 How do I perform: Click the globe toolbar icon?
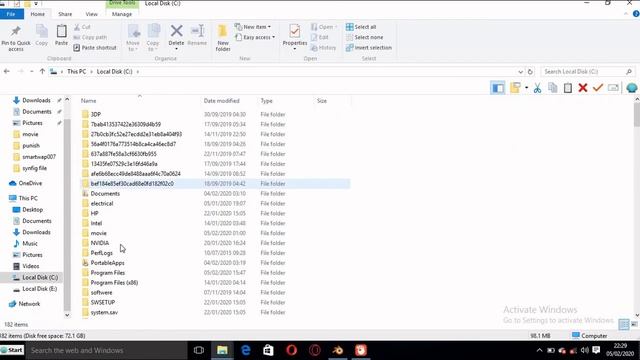pyautogui.click(x=632, y=88)
